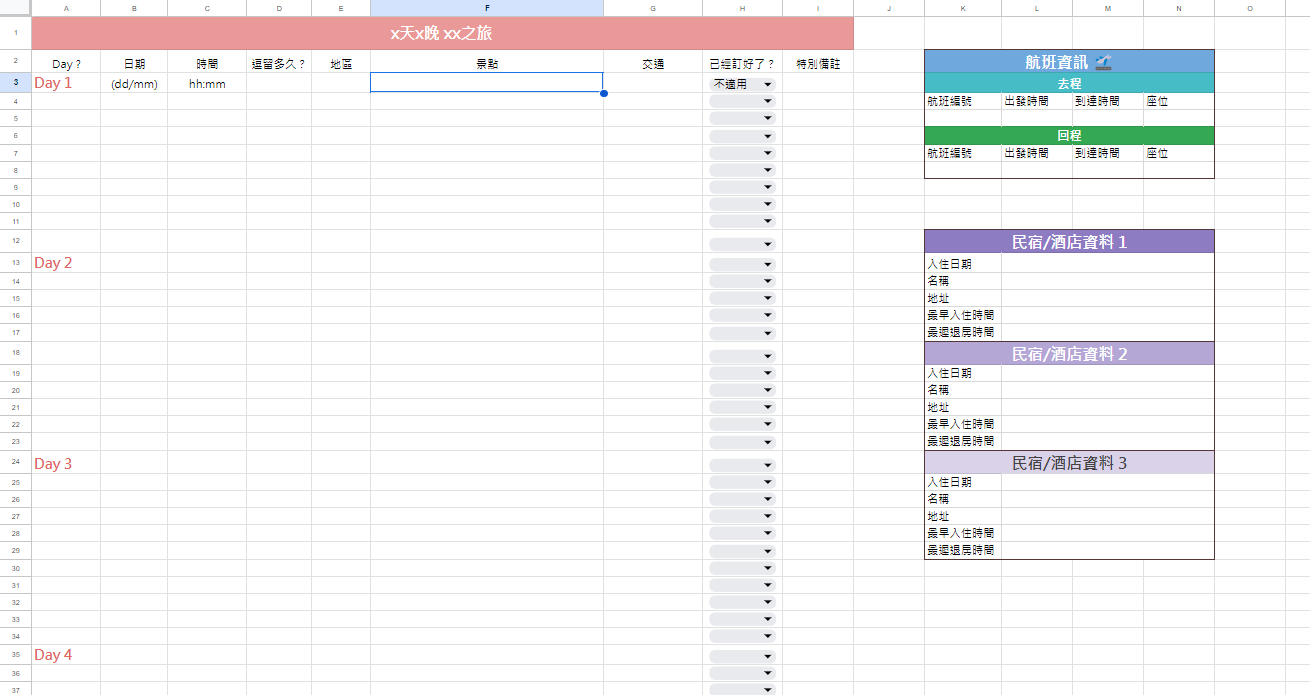Open the 不適用 dropdown in row 3
This screenshot has width=1310, height=695.
pos(742,84)
